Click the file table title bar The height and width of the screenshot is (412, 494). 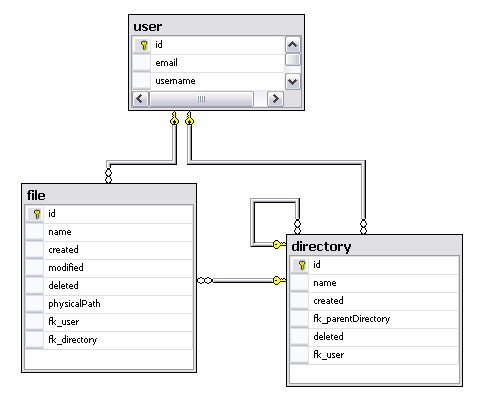(109, 195)
